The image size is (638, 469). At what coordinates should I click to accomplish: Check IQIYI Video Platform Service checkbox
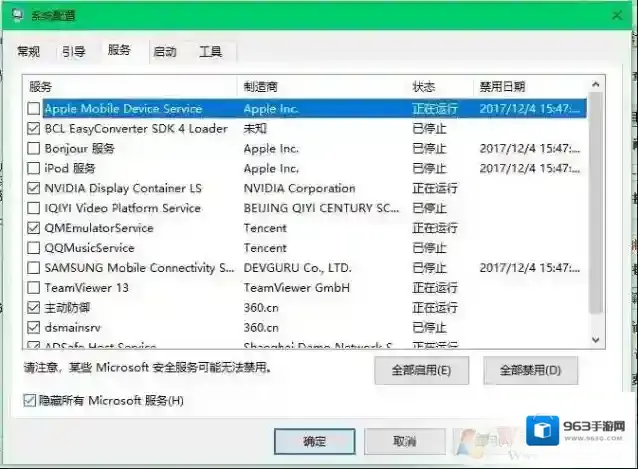click(33, 208)
